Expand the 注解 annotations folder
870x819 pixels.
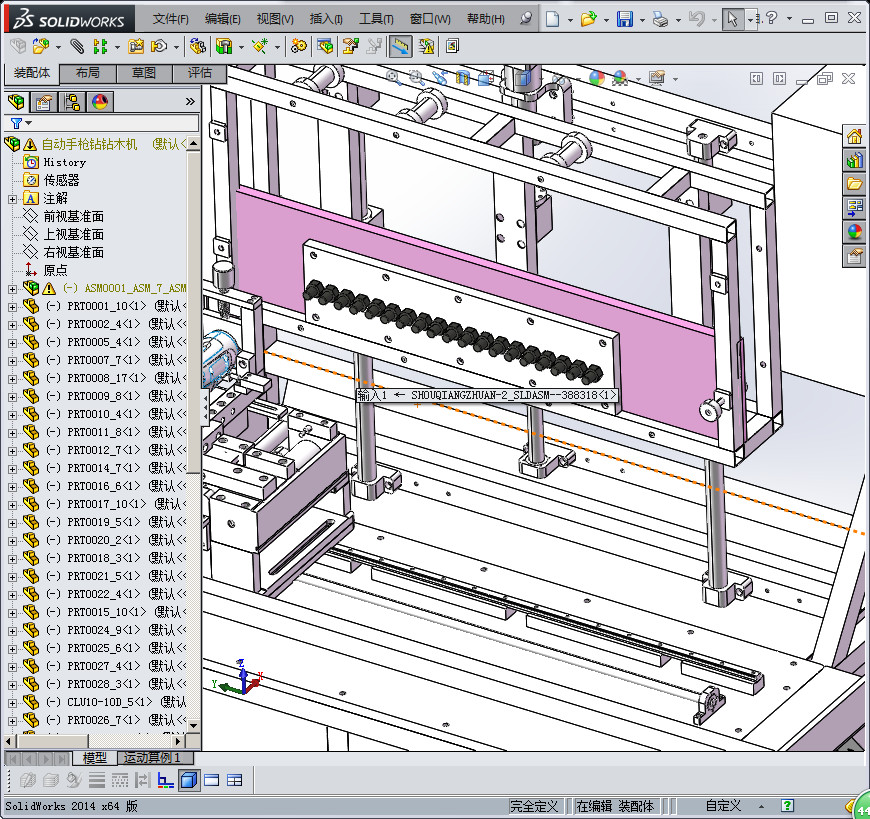coord(12,199)
